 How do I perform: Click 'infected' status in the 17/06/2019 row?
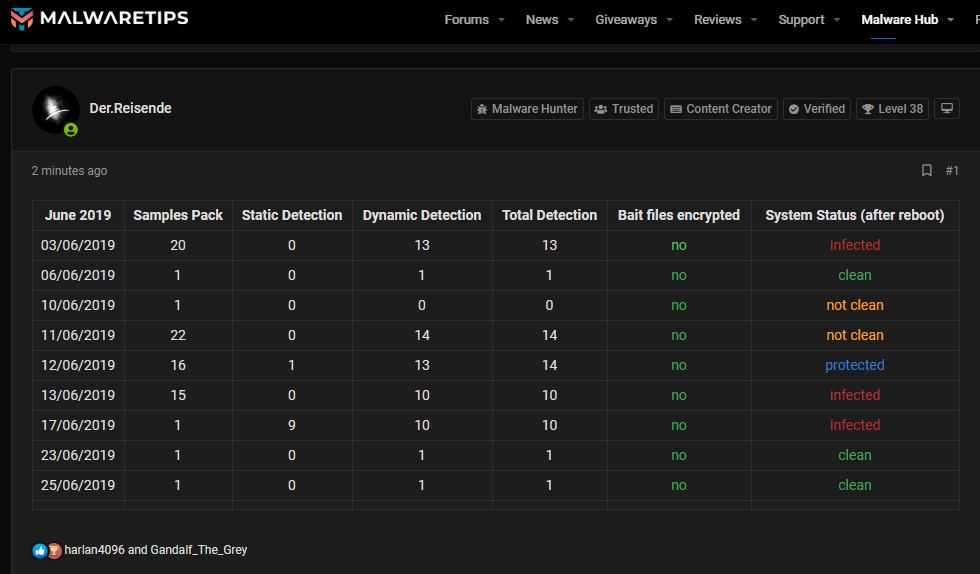(855, 425)
